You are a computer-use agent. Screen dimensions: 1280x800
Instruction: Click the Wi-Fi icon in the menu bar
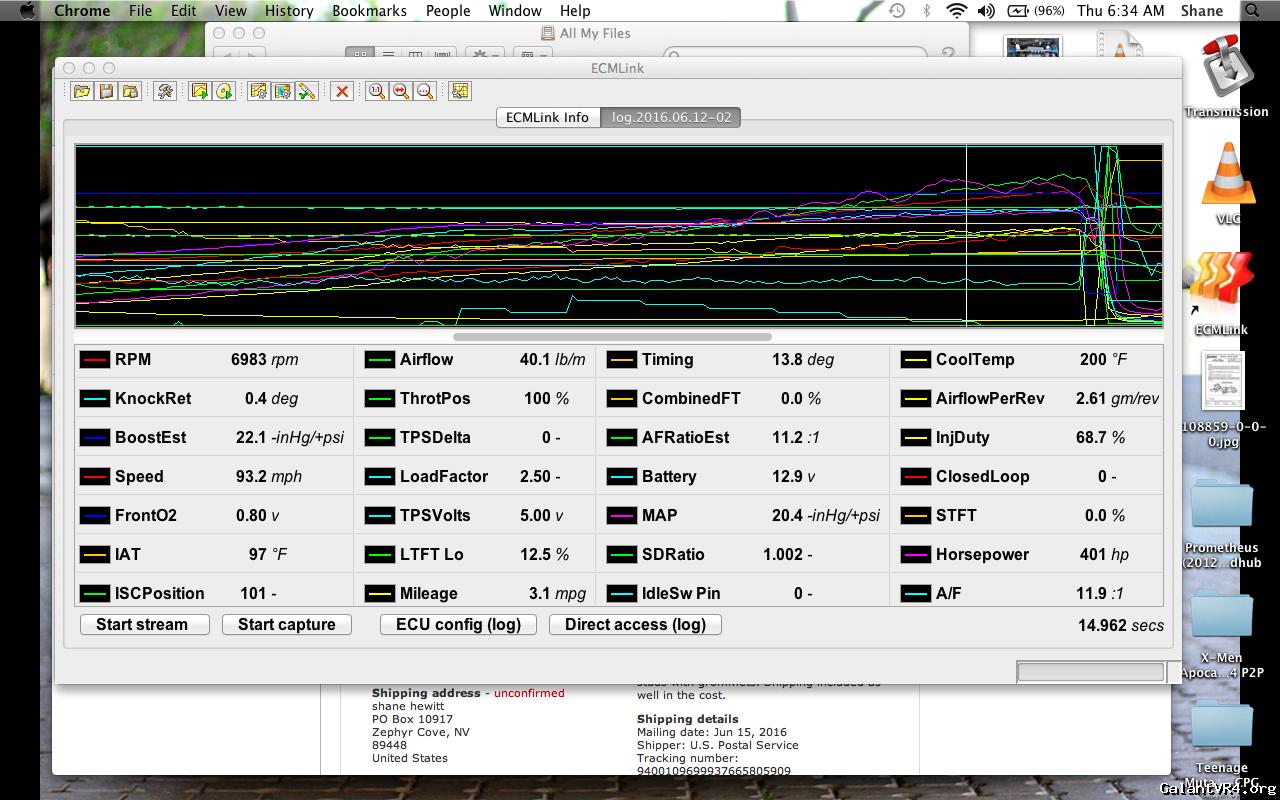pos(957,11)
